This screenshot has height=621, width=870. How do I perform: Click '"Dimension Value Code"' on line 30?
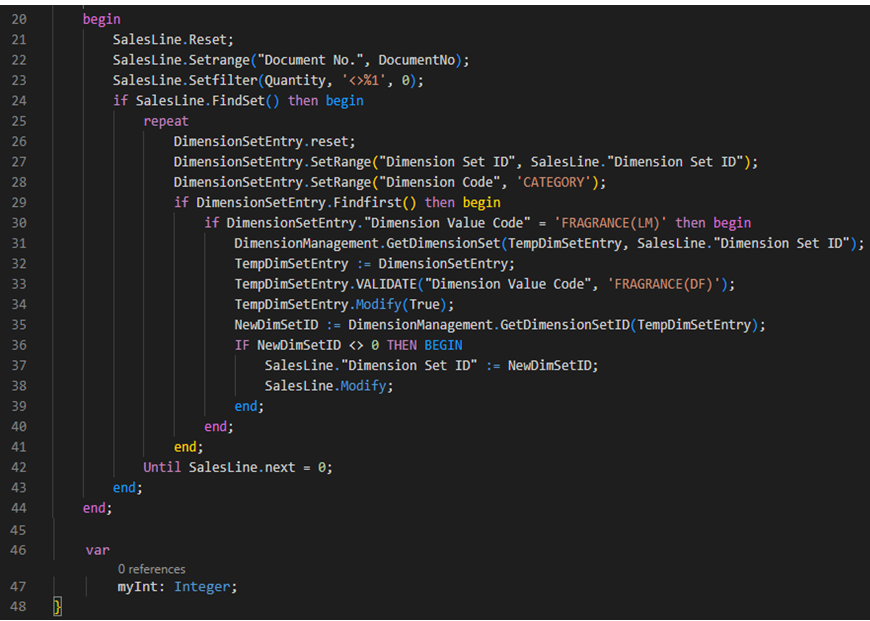tap(447, 223)
